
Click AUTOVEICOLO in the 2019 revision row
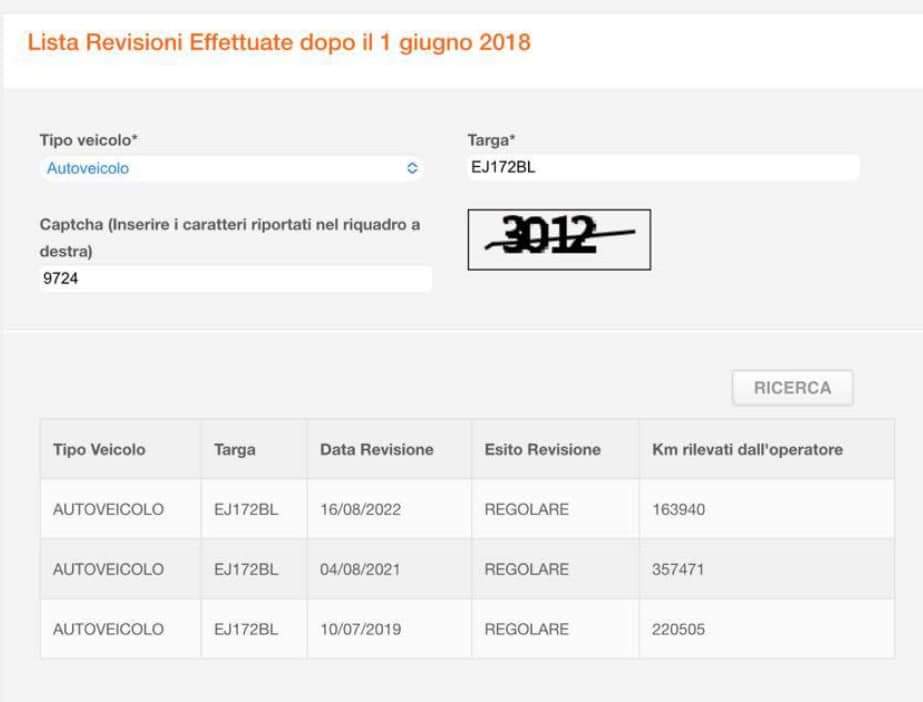pyautogui.click(x=108, y=630)
